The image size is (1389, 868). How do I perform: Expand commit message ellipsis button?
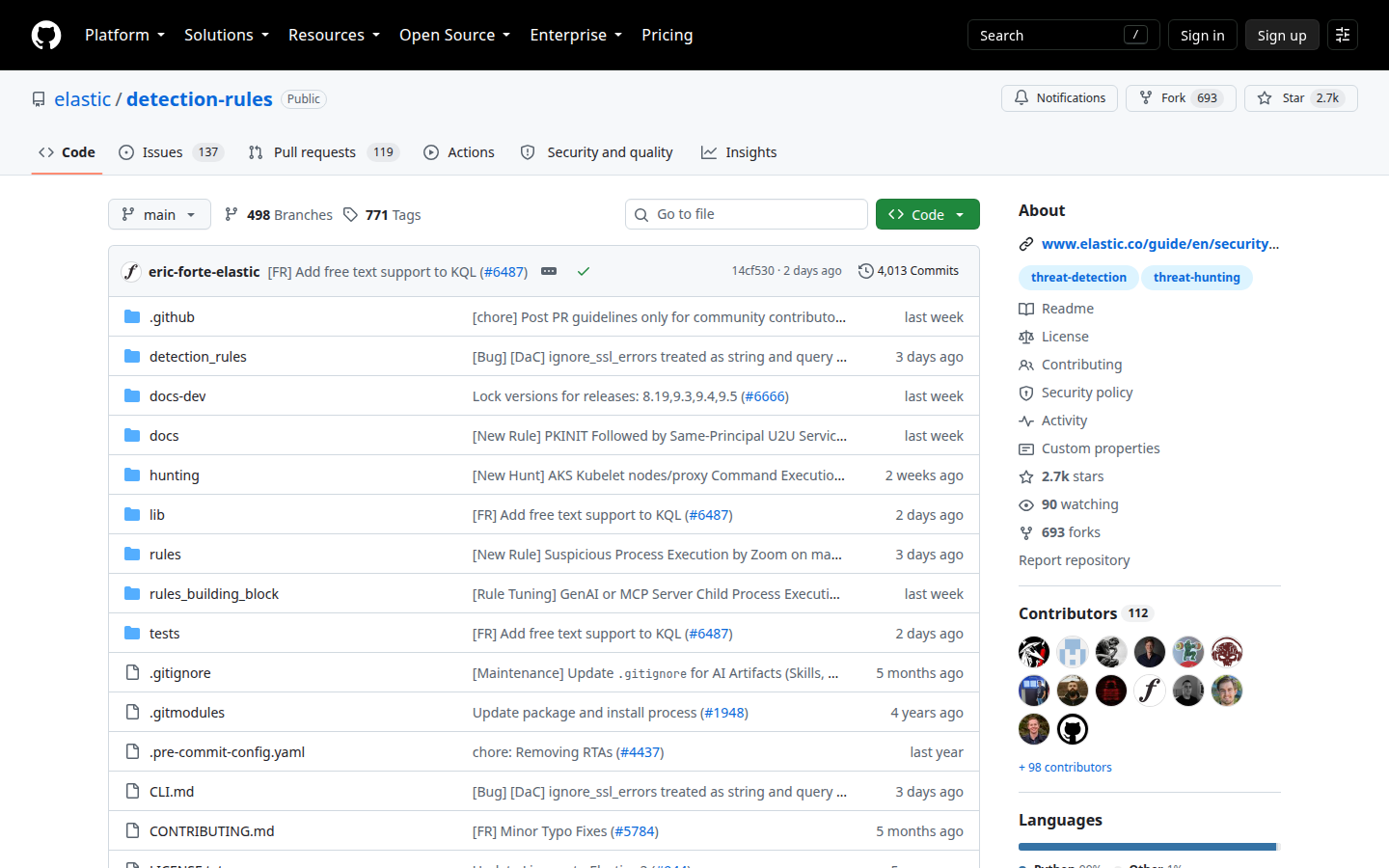(x=549, y=271)
